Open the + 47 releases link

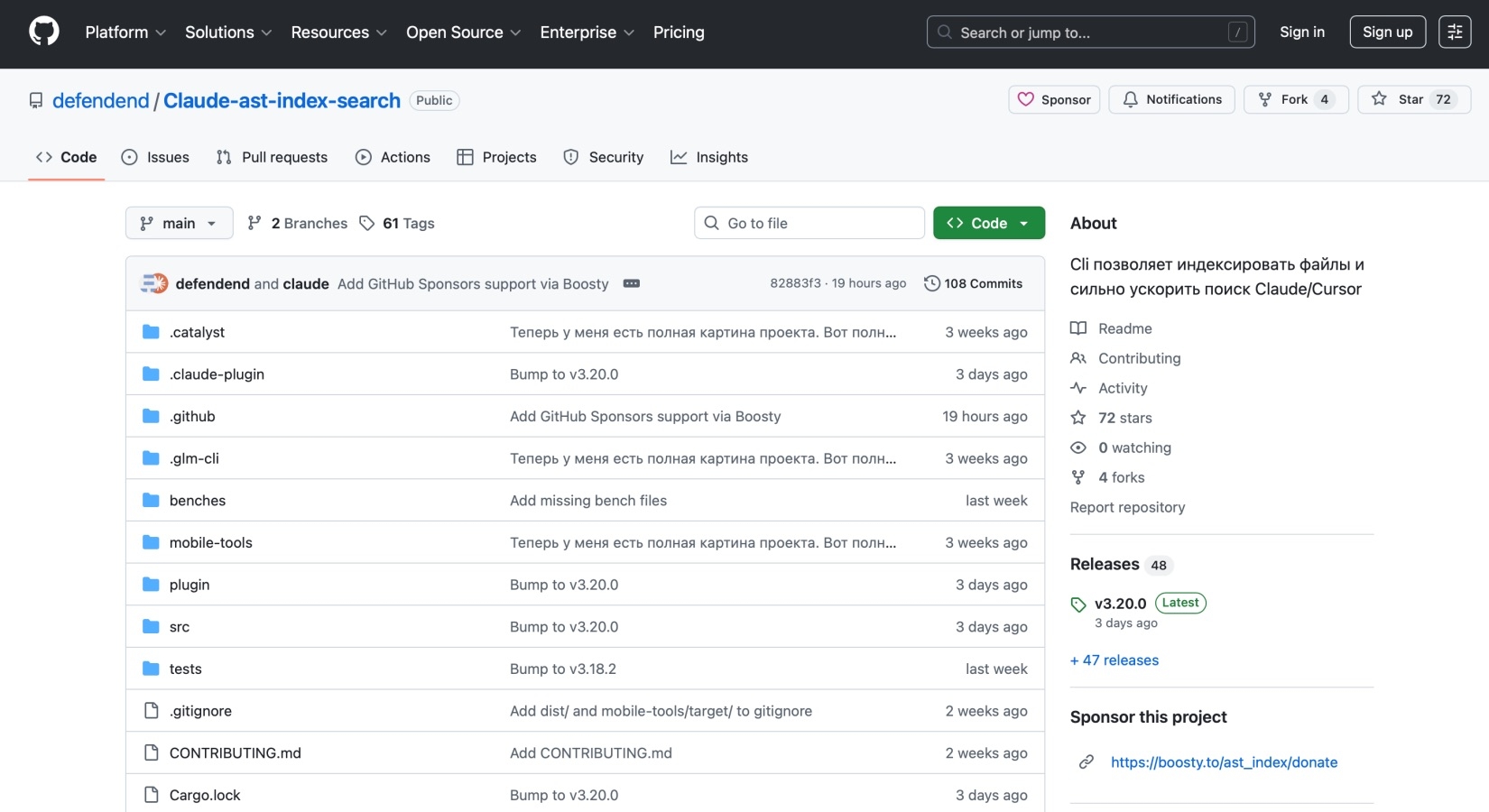[x=1114, y=660]
